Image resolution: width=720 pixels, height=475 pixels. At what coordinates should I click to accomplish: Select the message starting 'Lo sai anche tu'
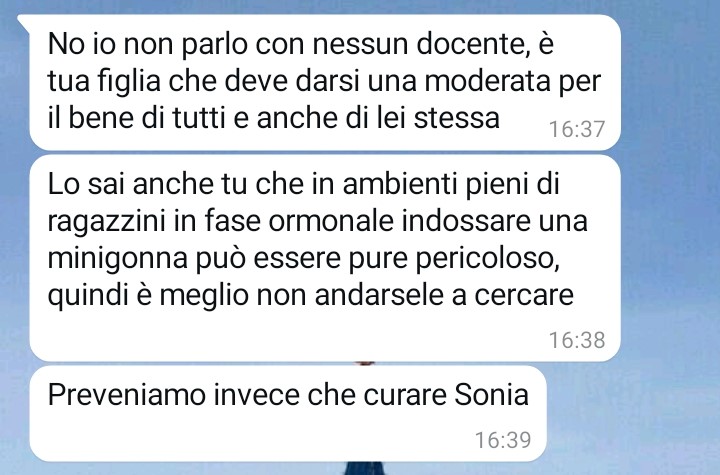[x=325, y=258]
